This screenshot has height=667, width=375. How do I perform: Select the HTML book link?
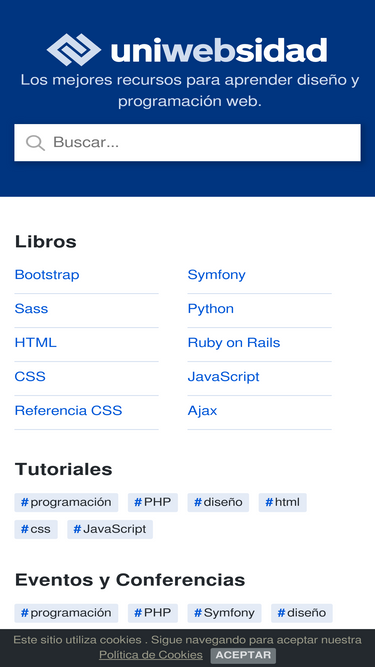pos(35,342)
